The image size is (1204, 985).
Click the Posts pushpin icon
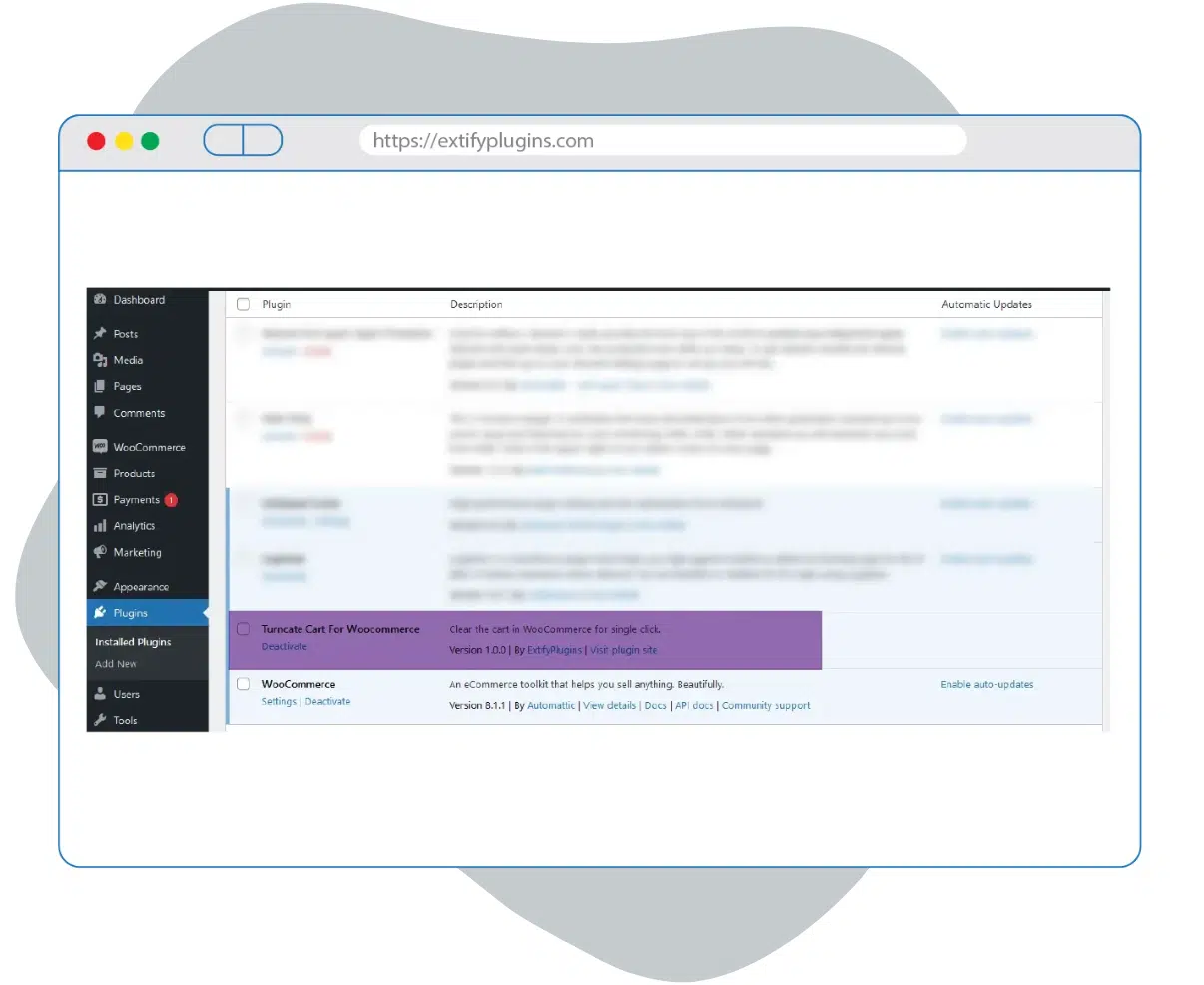click(x=100, y=334)
